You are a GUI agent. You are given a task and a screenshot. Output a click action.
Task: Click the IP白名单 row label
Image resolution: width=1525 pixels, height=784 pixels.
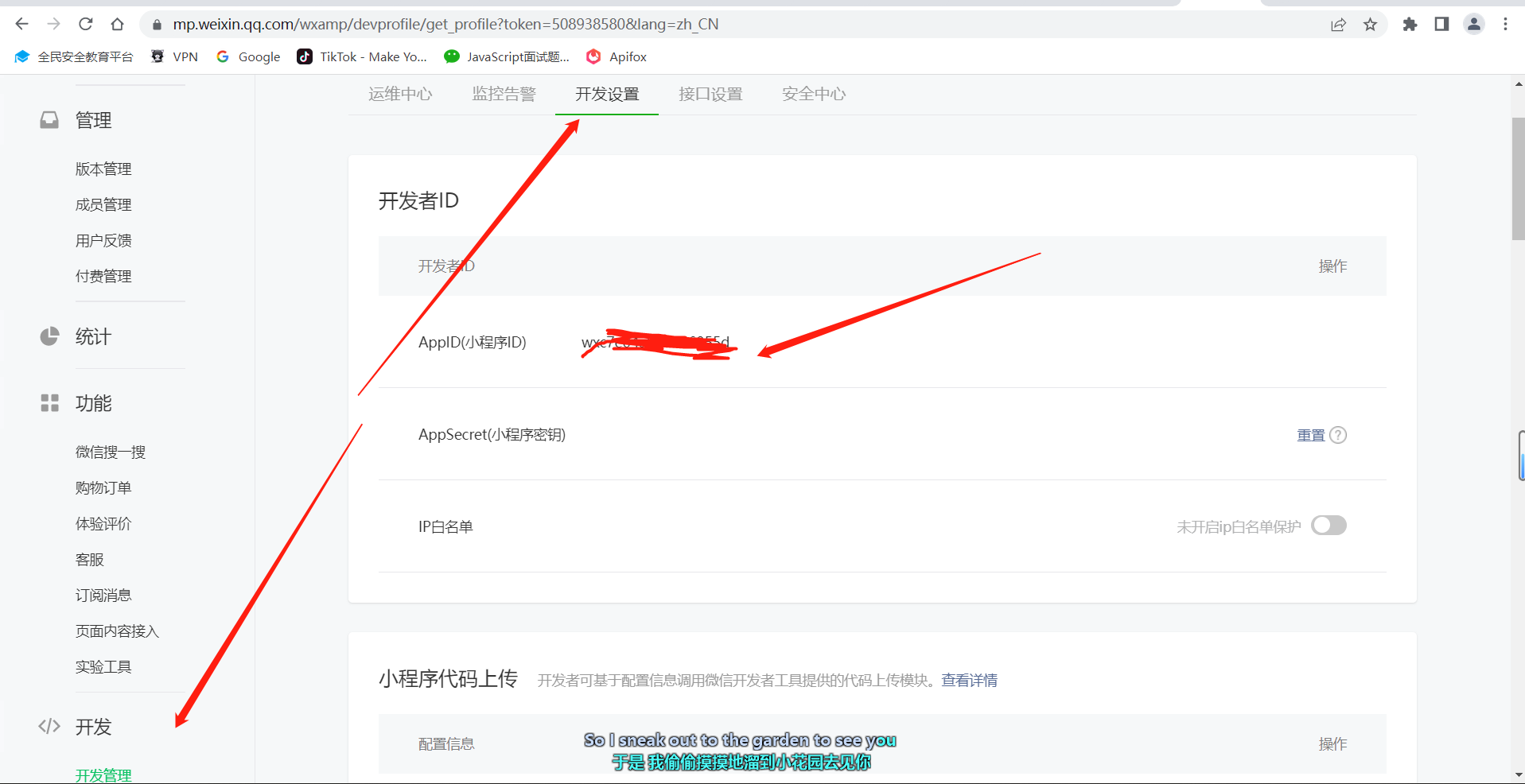coord(445,526)
